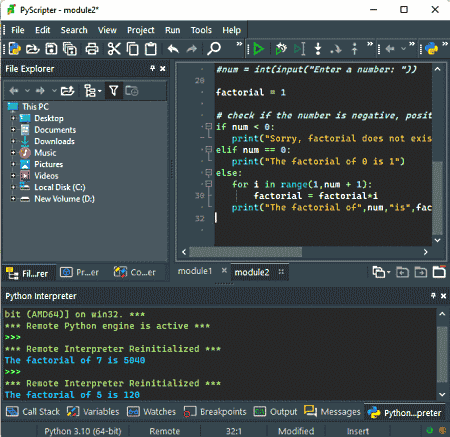
Task: Click the Undo arrow icon
Action: [173, 49]
